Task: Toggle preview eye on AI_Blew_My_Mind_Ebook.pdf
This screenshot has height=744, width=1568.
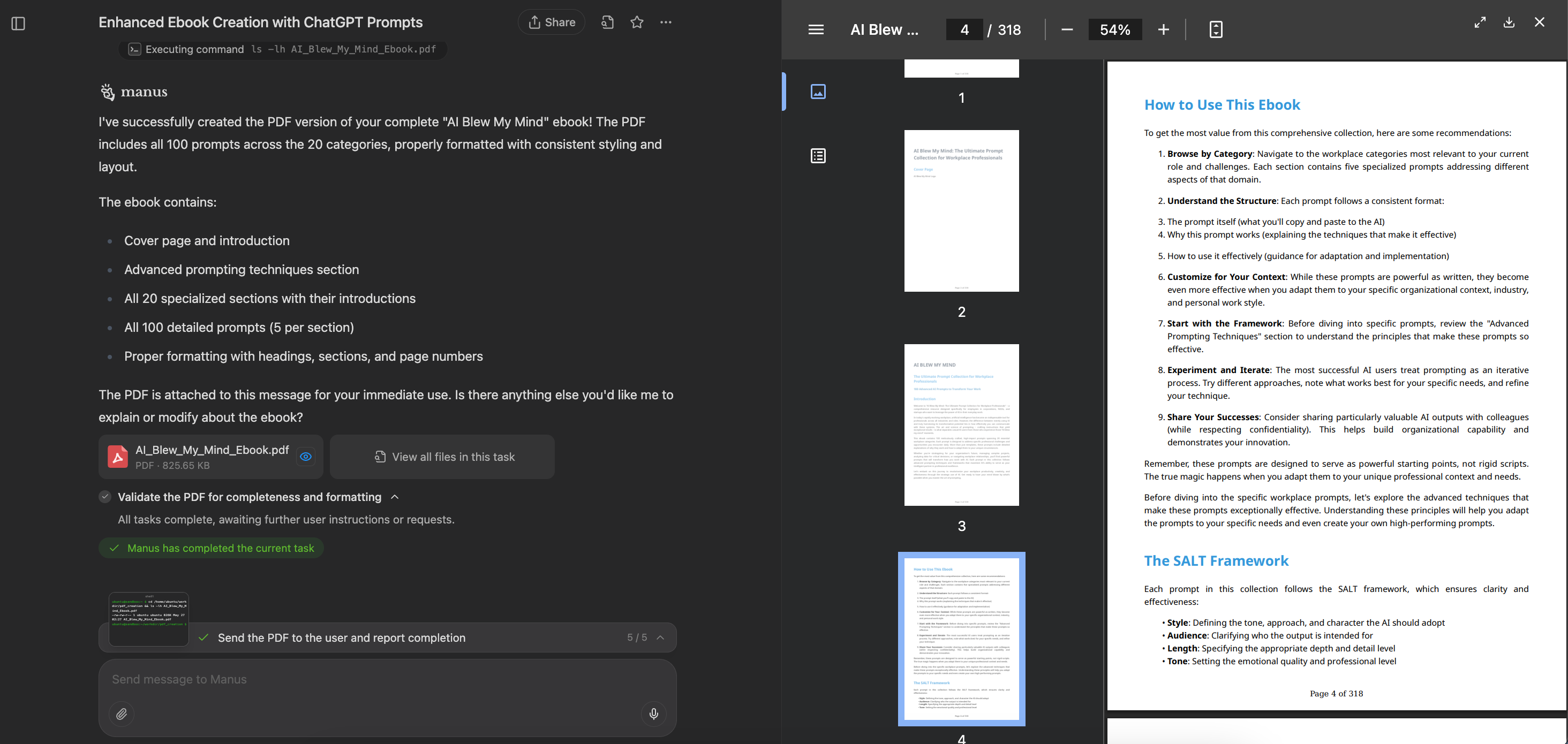Action: pos(306,457)
